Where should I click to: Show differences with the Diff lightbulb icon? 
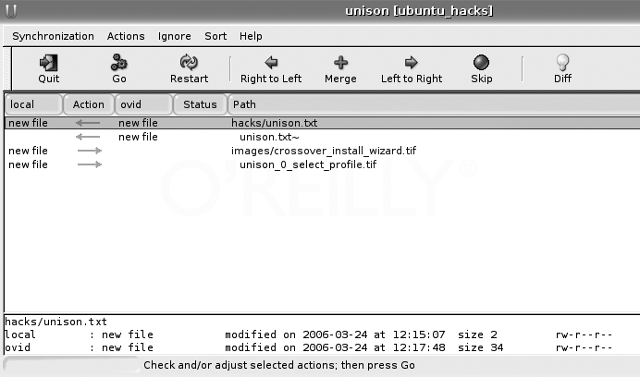[562, 62]
